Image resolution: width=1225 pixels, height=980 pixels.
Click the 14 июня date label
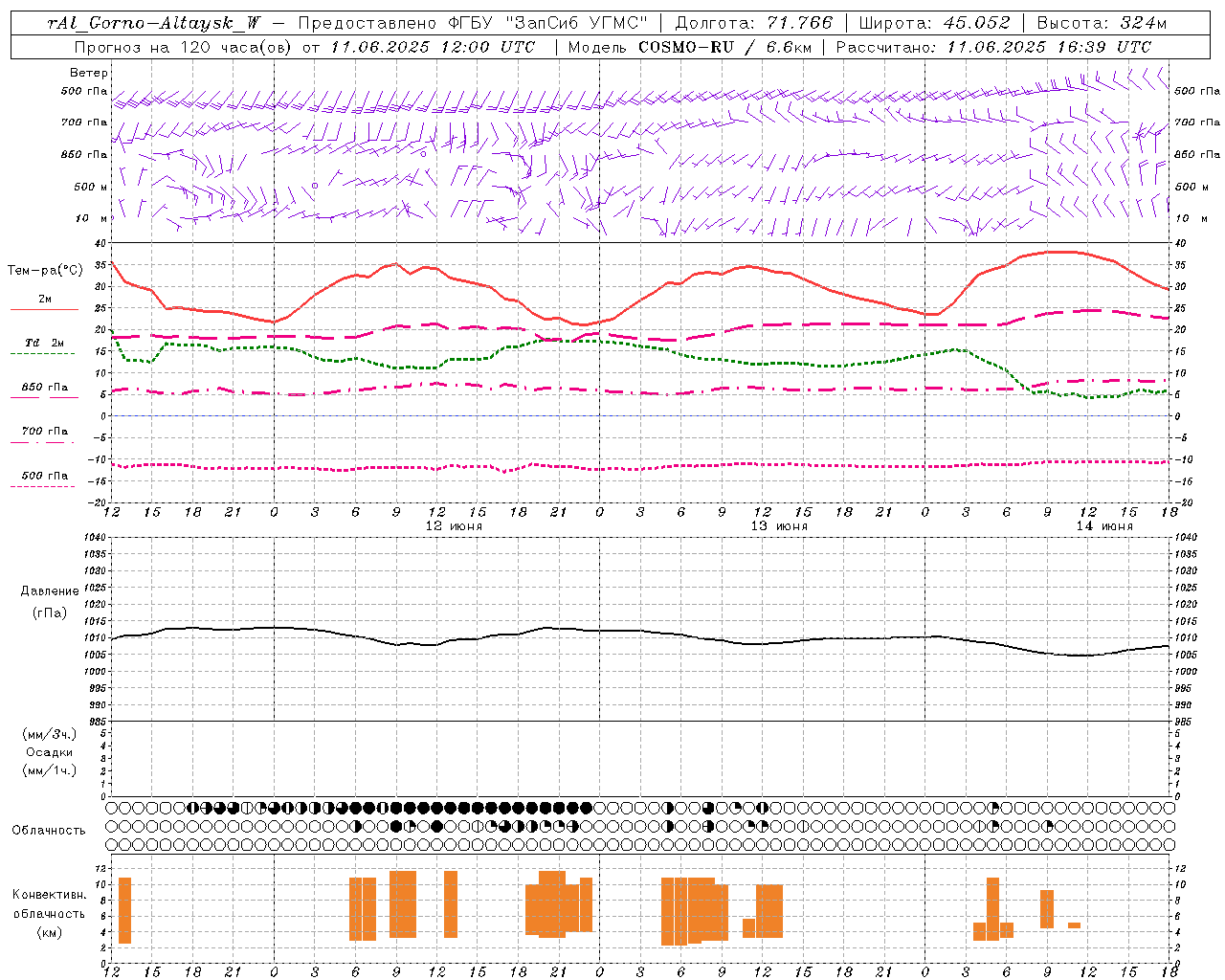1104,526
